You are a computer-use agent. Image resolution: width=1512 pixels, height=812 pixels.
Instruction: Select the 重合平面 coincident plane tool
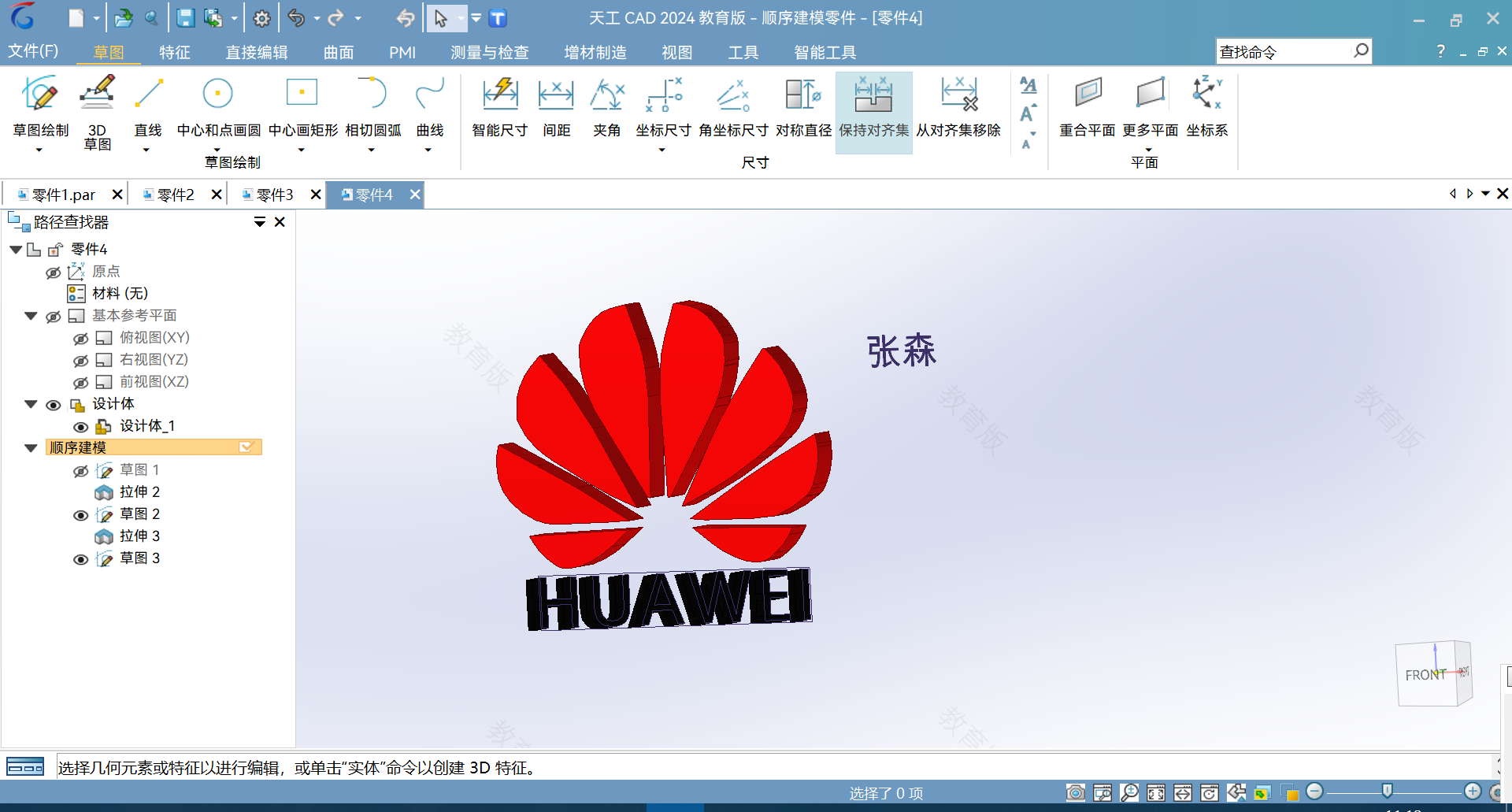[1087, 107]
